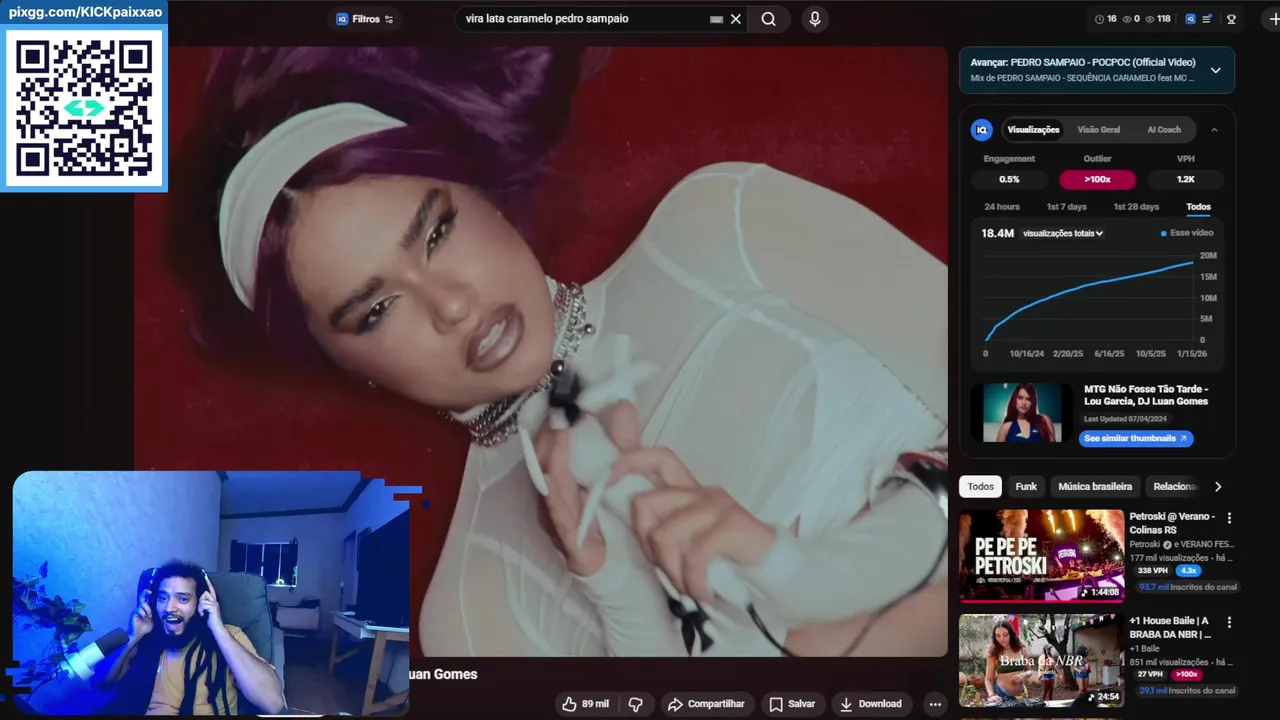Click 'See similar thumbnails' button

tap(1136, 438)
